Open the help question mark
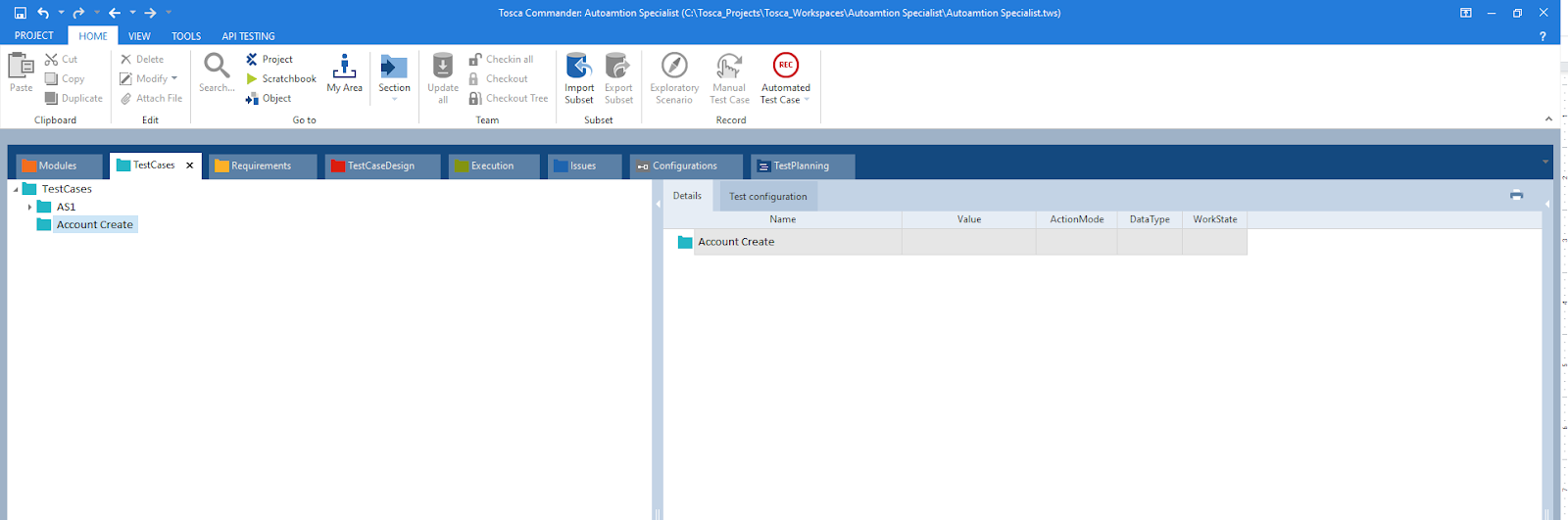The image size is (1568, 520). point(1543,36)
